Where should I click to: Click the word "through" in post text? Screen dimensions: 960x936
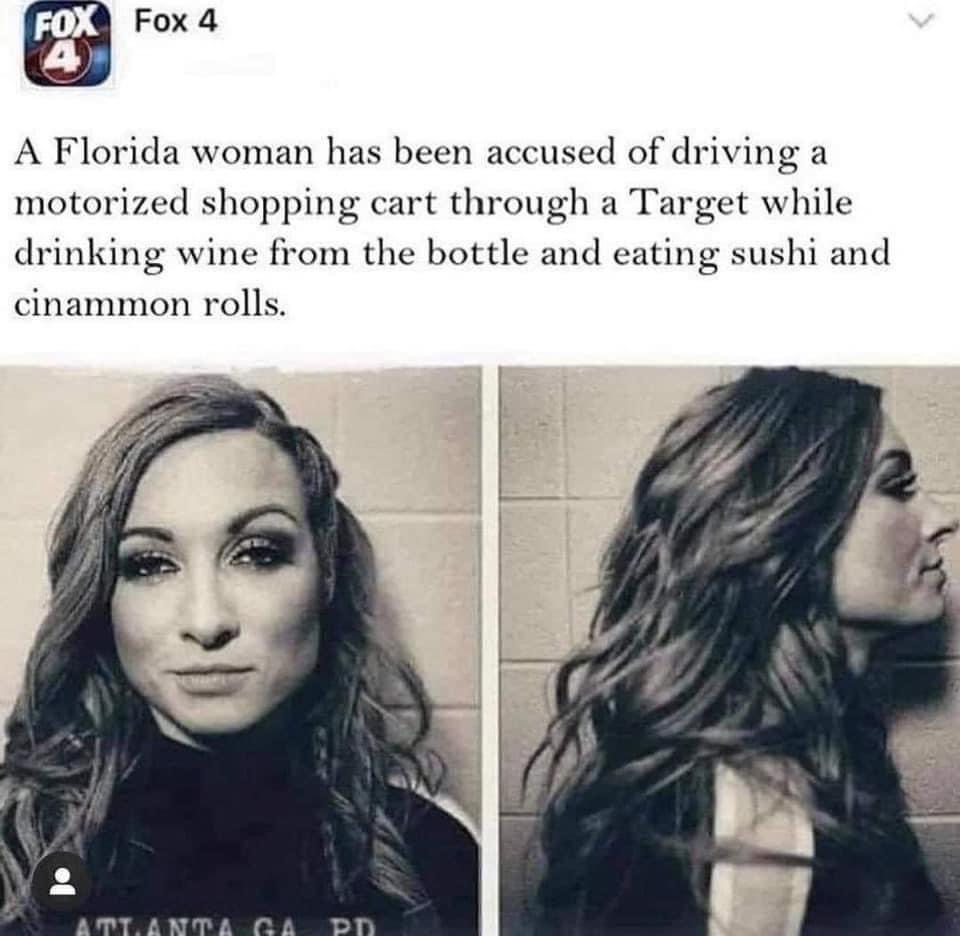pyautogui.click(x=519, y=205)
